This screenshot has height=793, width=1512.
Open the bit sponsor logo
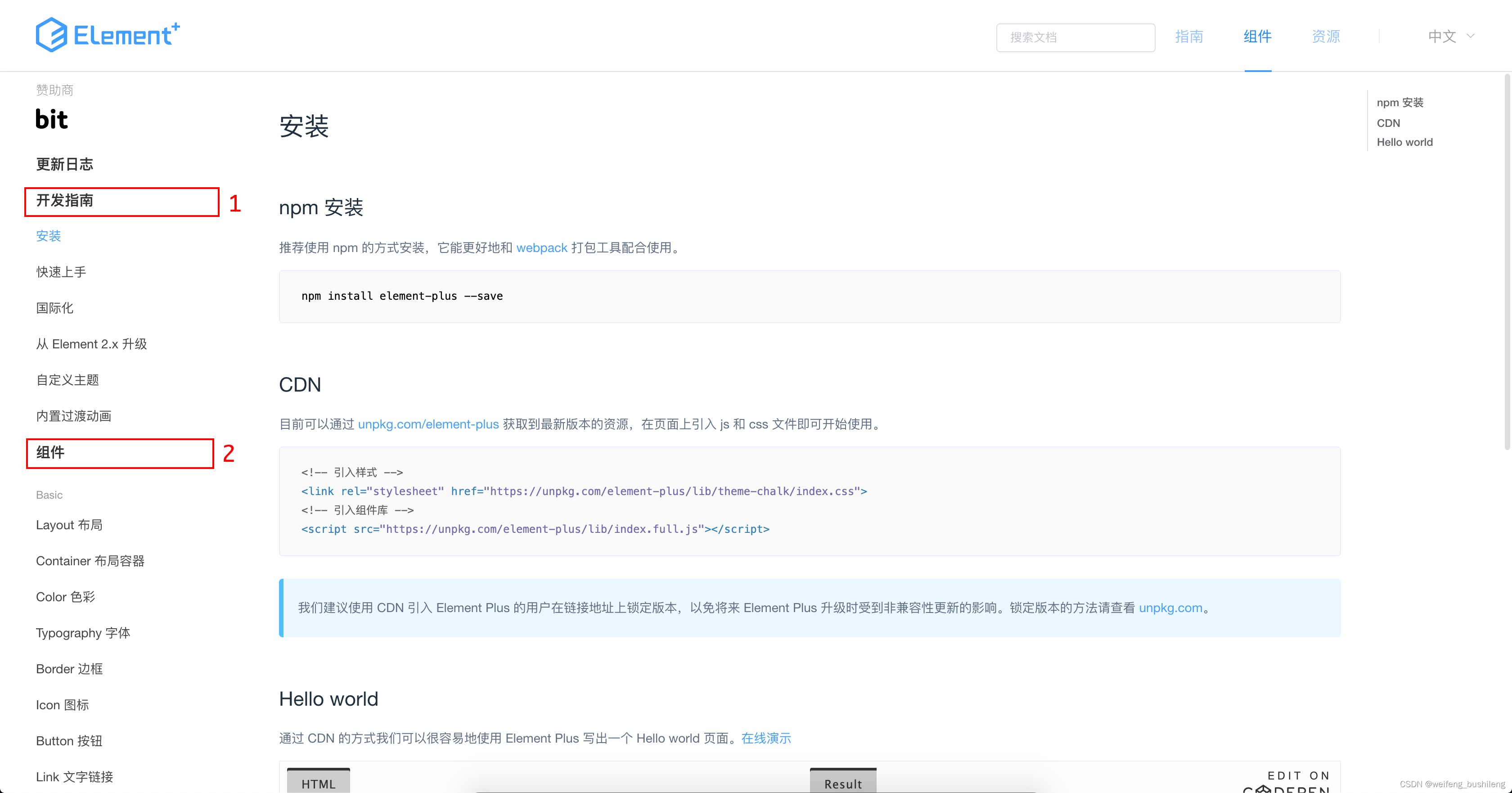(x=52, y=119)
